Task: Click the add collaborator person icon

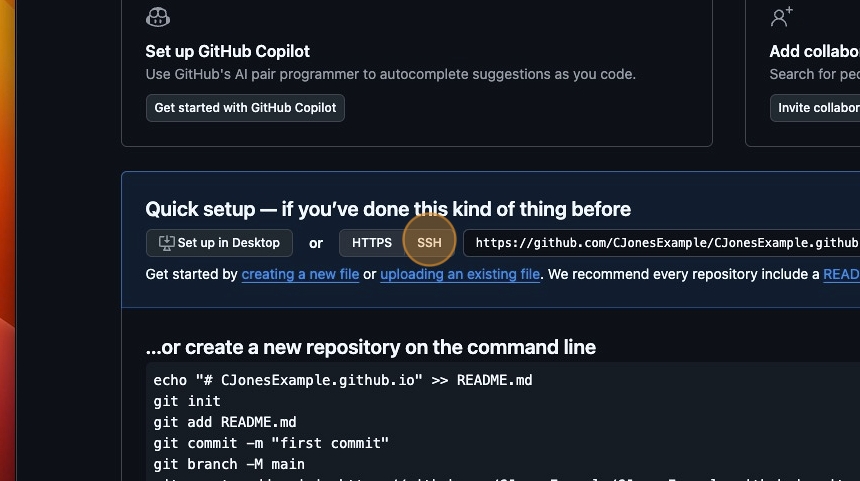Action: point(781,17)
